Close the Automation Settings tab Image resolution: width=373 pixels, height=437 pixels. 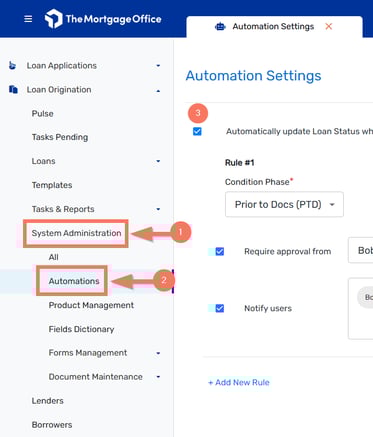pos(329,26)
